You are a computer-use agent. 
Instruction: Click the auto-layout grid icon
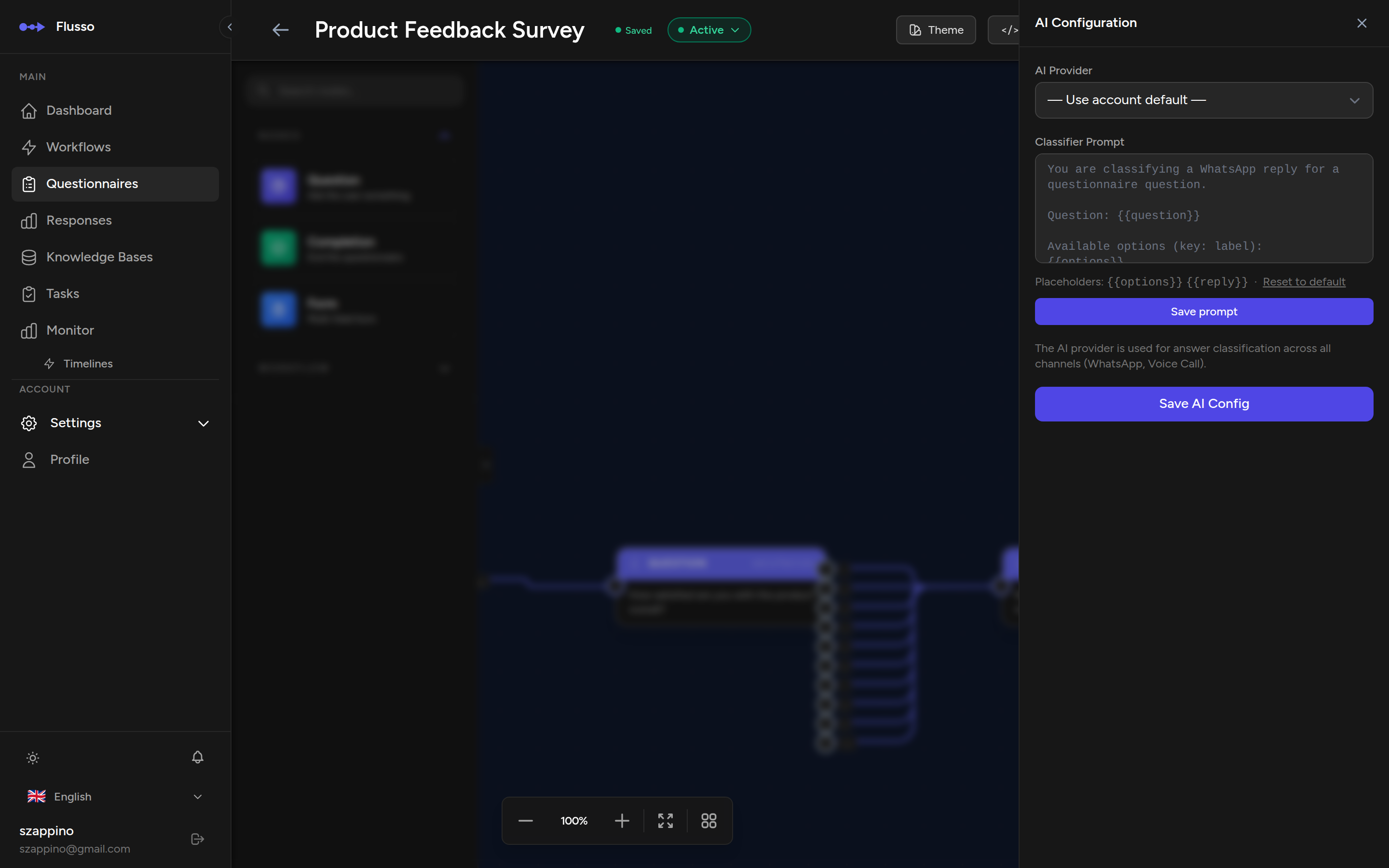pos(709,821)
